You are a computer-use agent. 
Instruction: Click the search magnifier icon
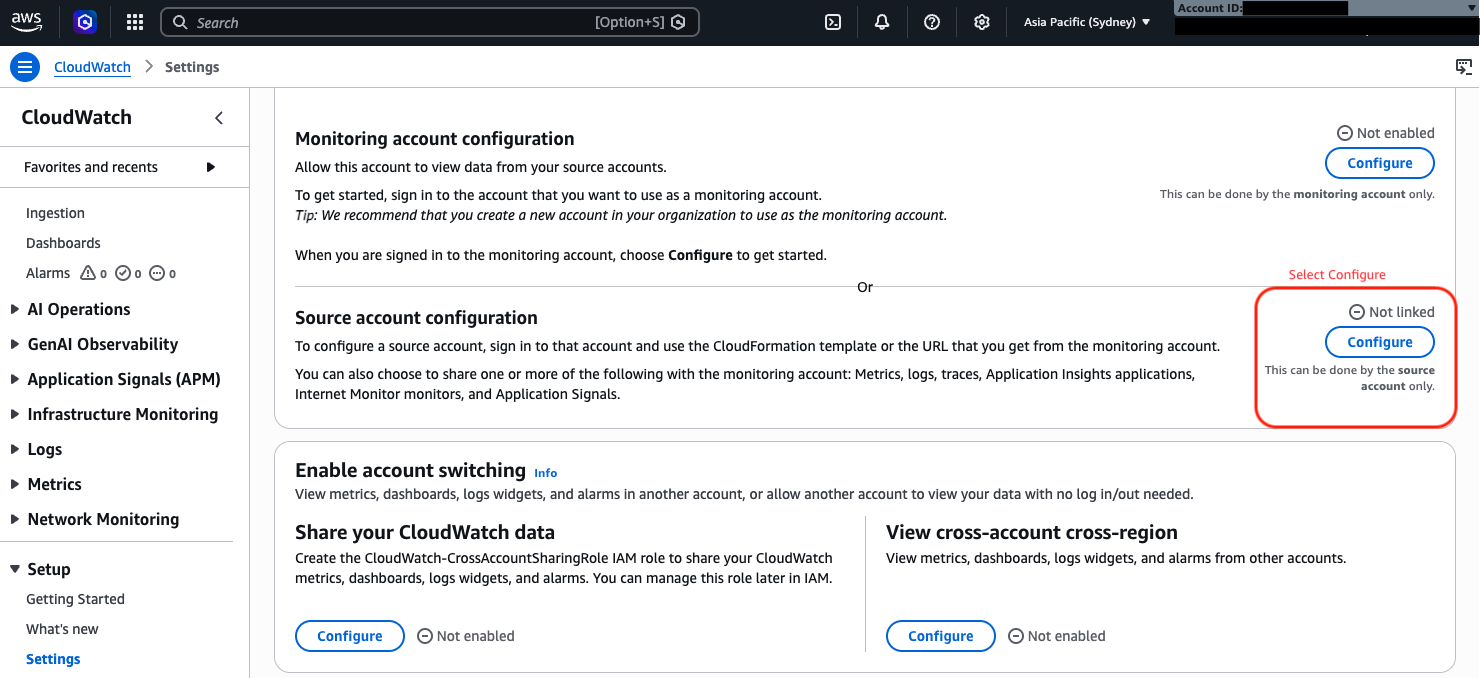179,22
